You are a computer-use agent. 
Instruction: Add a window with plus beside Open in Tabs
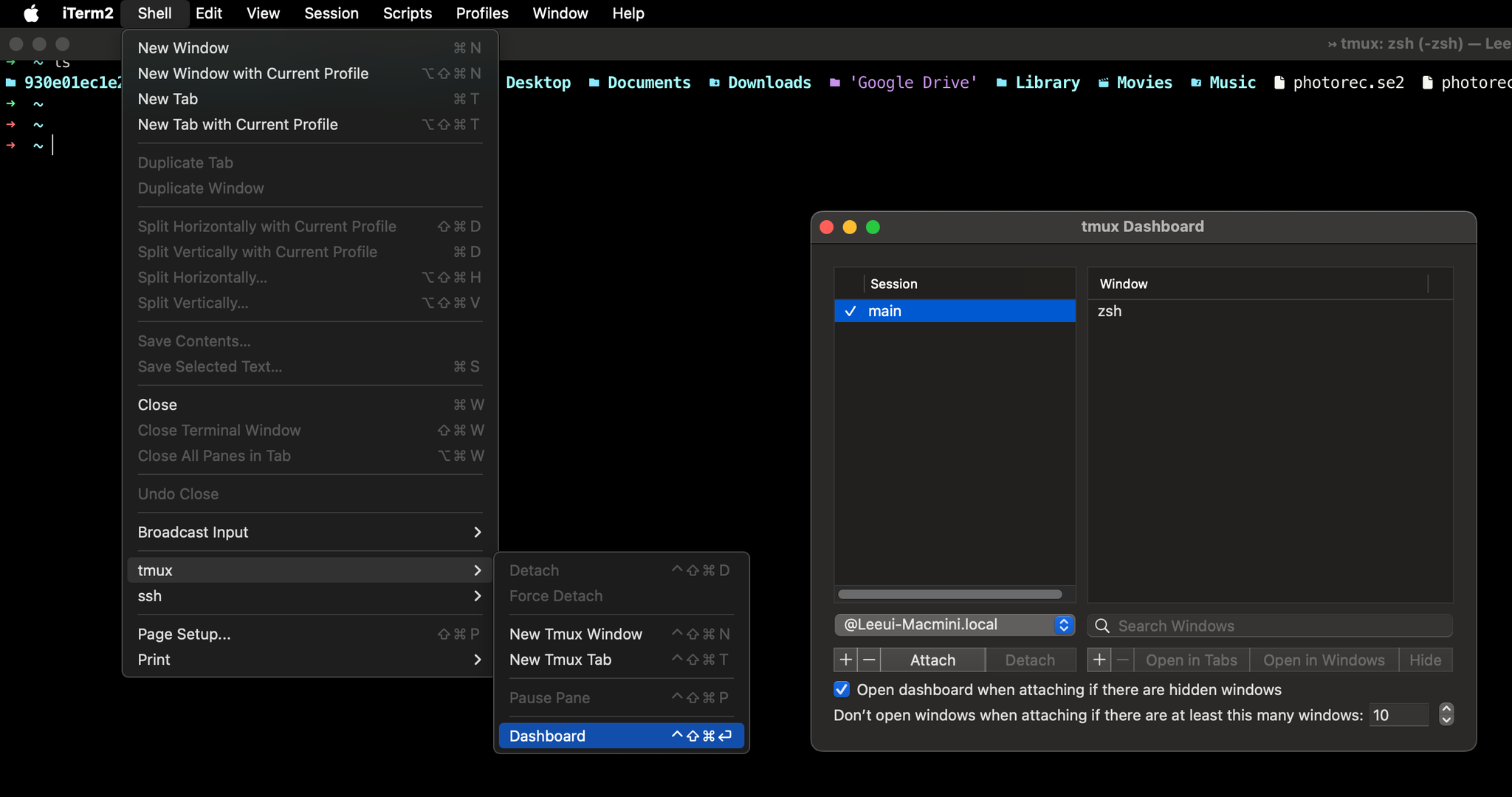pyautogui.click(x=1099, y=660)
